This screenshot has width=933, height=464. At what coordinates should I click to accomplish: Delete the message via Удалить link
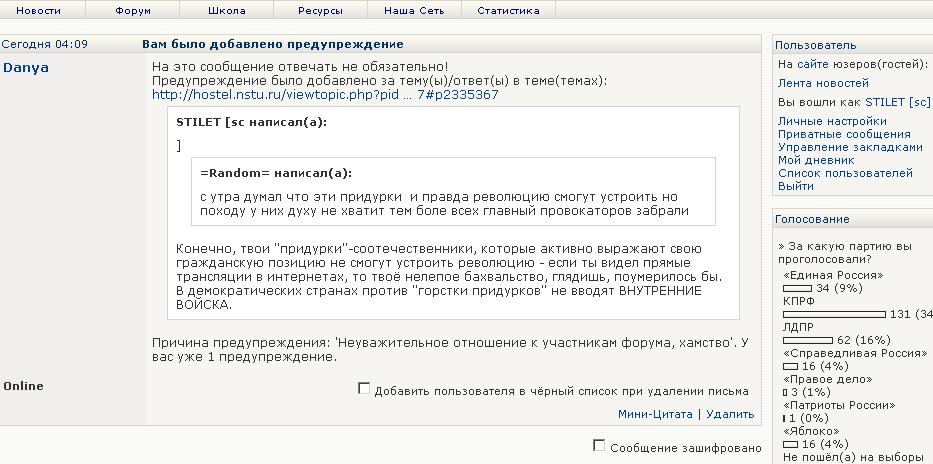pyautogui.click(x=730, y=414)
